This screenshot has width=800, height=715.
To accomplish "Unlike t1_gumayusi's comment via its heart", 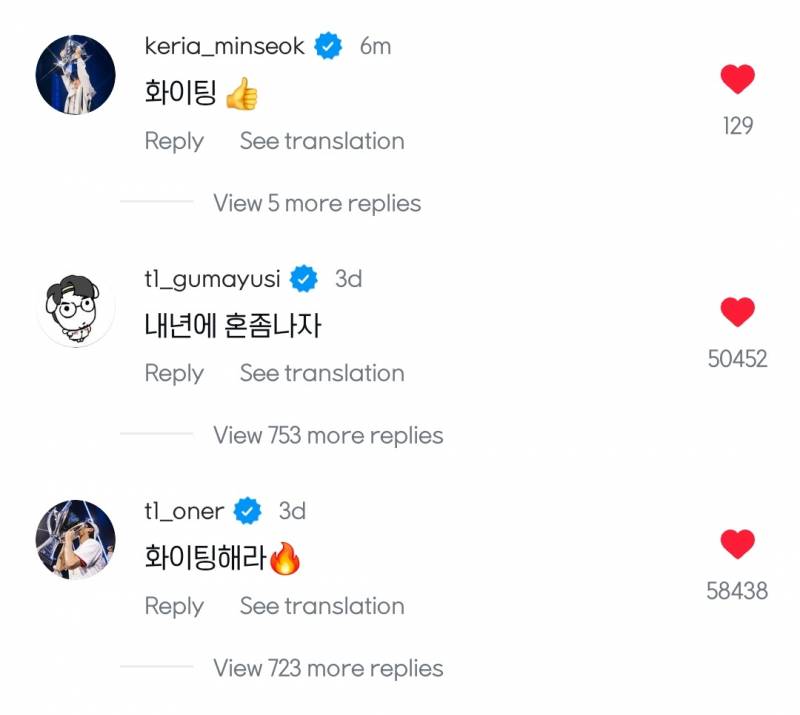I will (737, 311).
